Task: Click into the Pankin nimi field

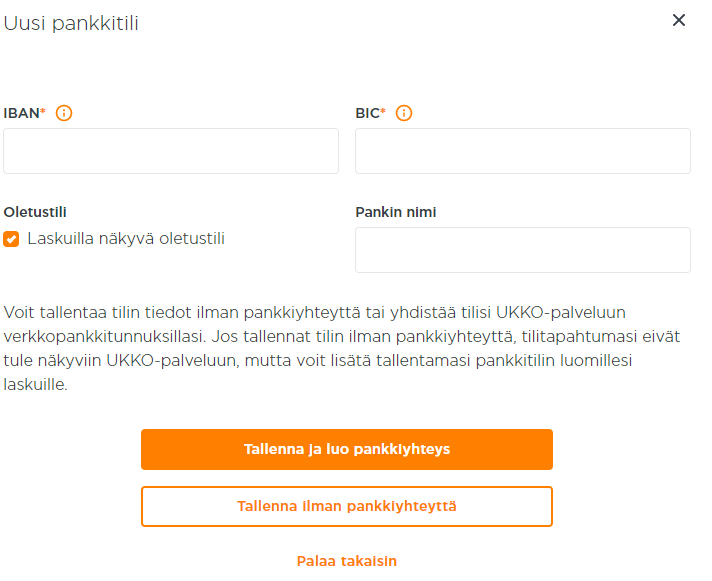Action: tap(523, 250)
